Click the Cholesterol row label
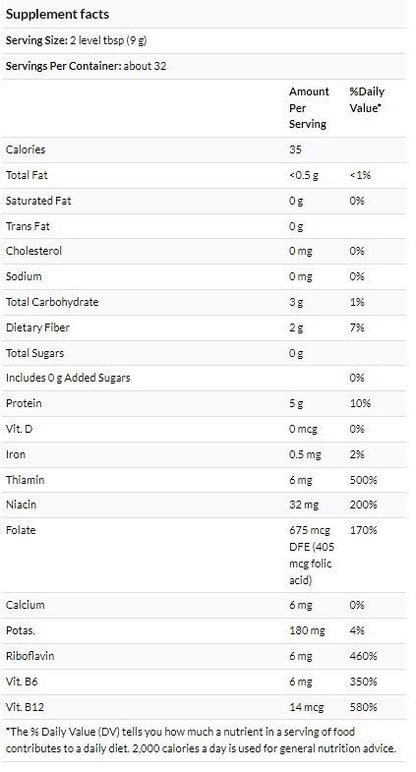This screenshot has width=416, height=772. coord(34,251)
